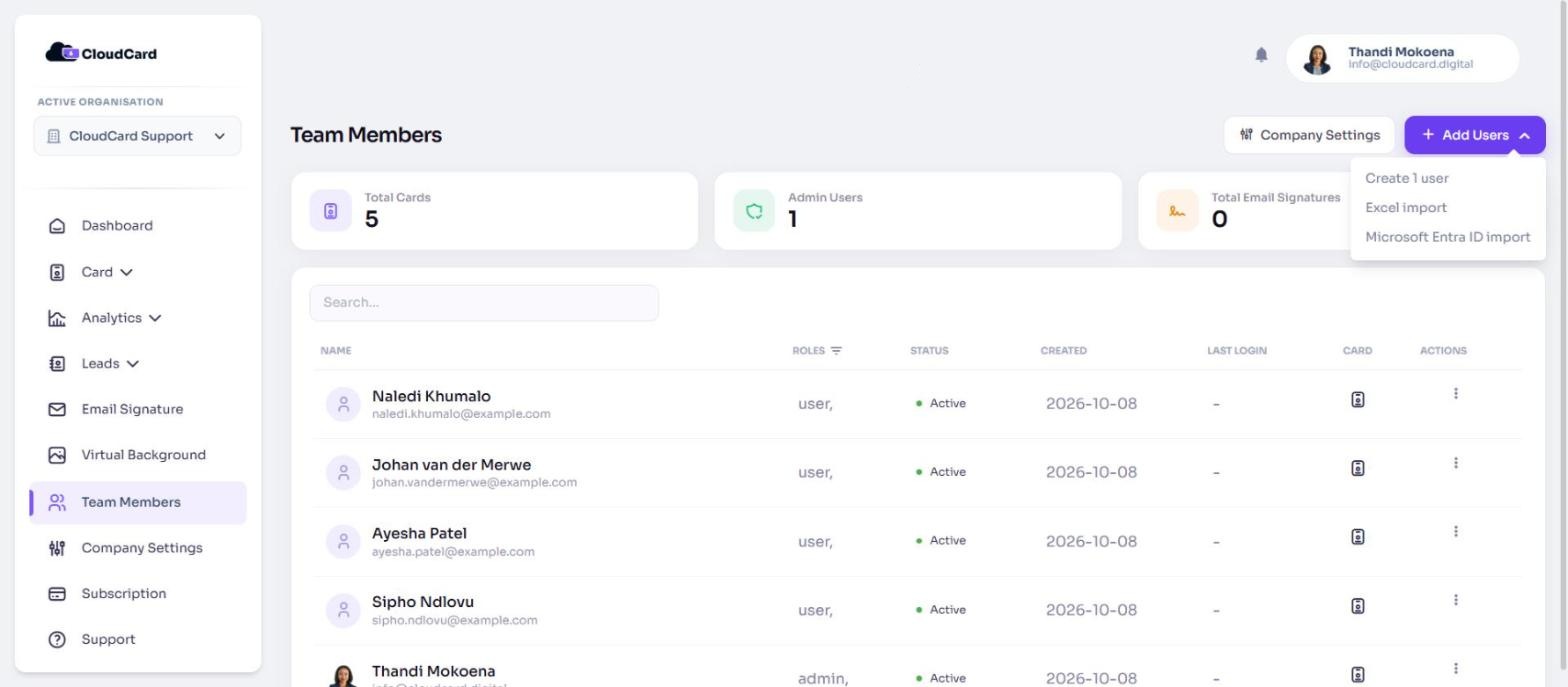Click the admin role text for Thandi Mokoena

point(823,679)
